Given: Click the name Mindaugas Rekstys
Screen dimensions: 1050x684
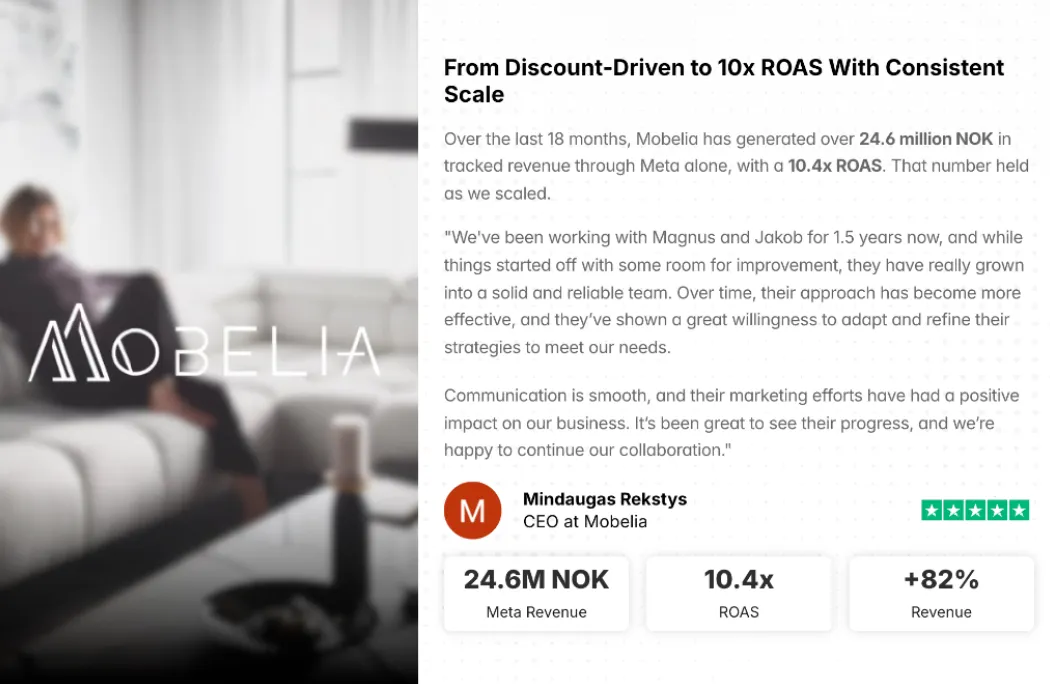Looking at the screenshot, I should pyautogui.click(x=605, y=499).
